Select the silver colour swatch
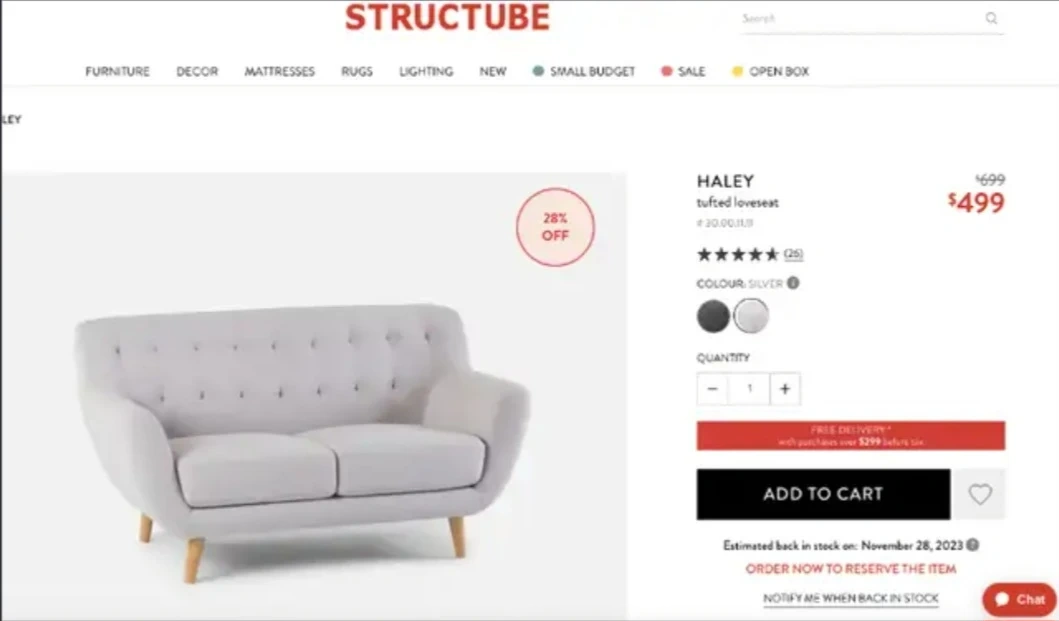 pos(751,316)
